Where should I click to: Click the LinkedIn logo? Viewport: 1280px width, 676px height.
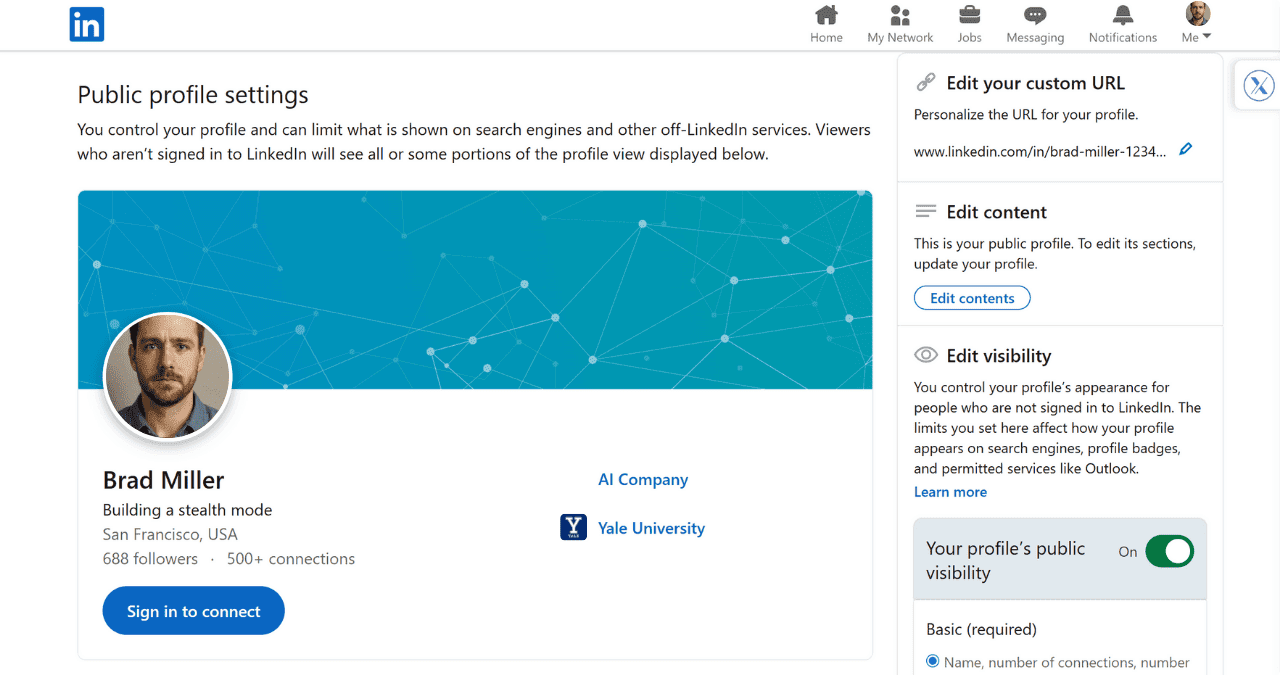86,24
